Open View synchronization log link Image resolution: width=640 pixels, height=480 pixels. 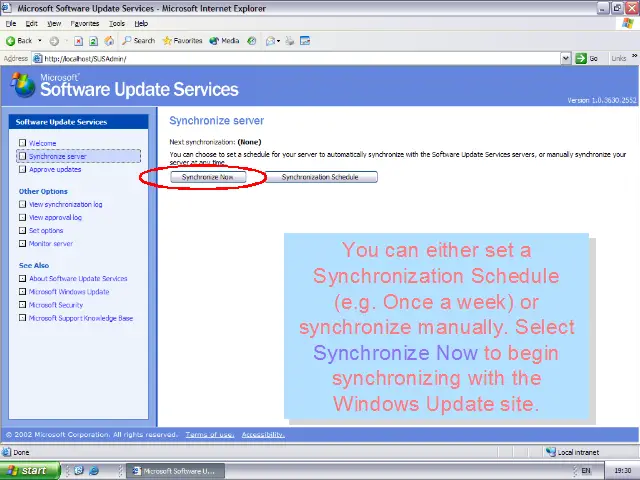pyautogui.click(x=66, y=204)
